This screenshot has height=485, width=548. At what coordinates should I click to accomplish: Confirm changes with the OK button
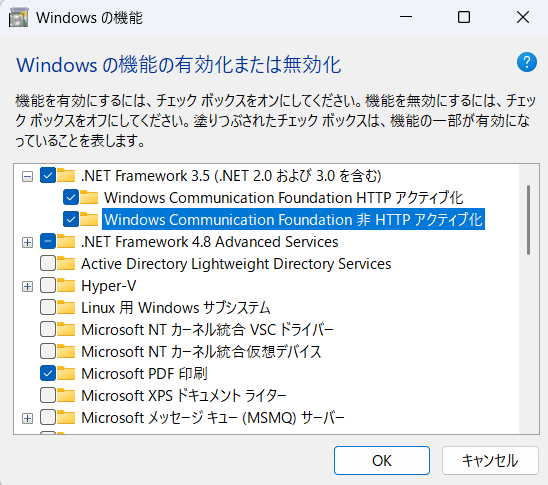coord(382,461)
